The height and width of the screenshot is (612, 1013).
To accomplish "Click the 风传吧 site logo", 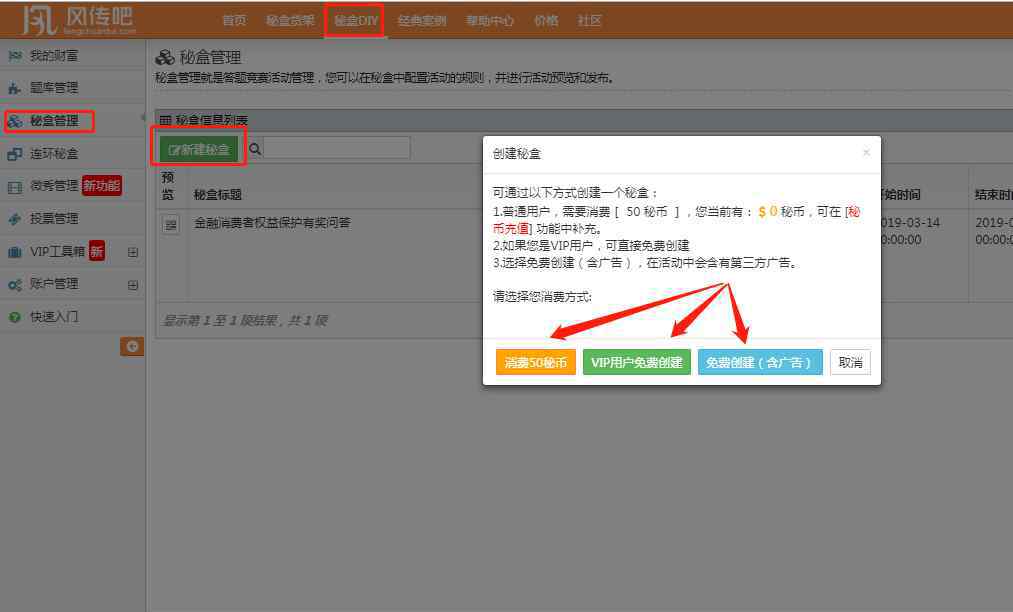I will (78, 20).
